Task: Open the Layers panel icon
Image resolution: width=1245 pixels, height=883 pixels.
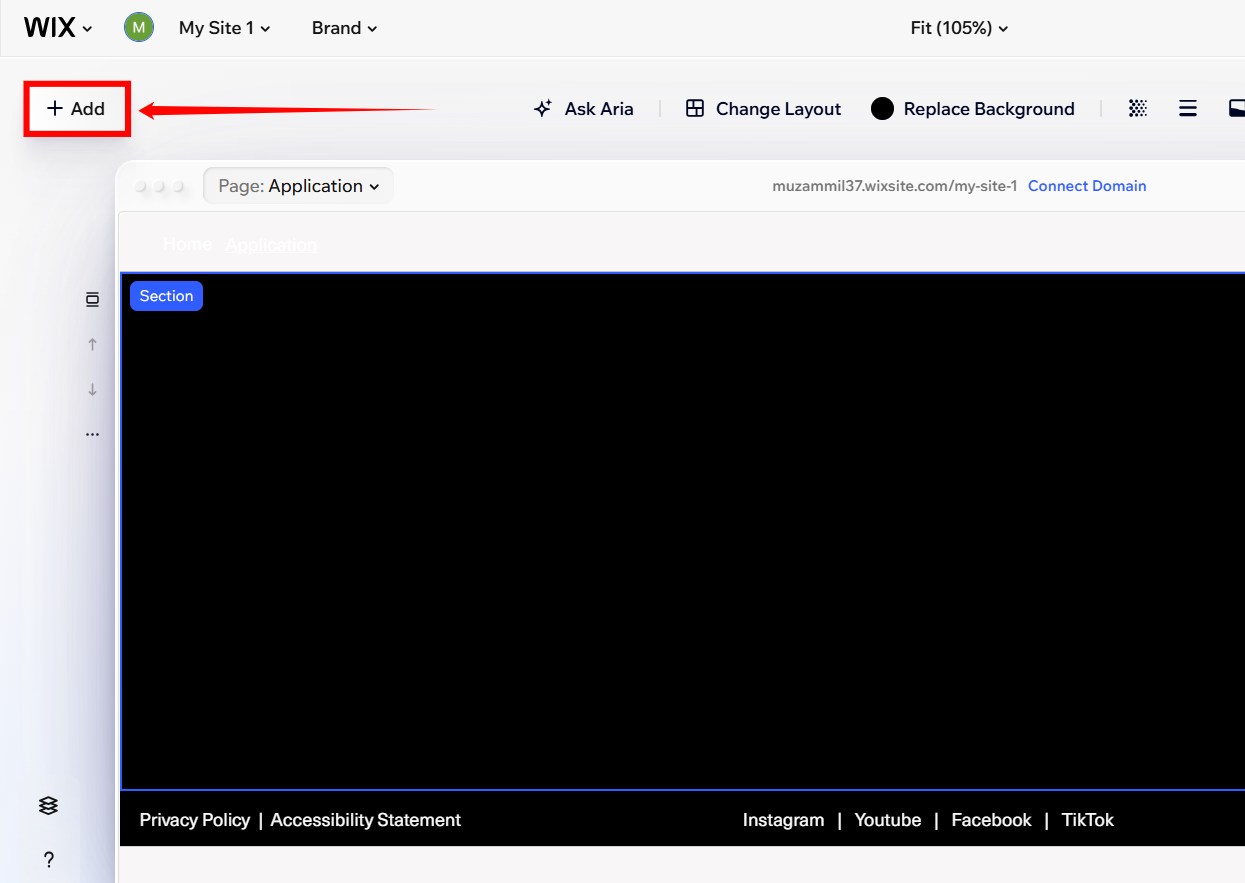Action: pyautogui.click(x=48, y=806)
